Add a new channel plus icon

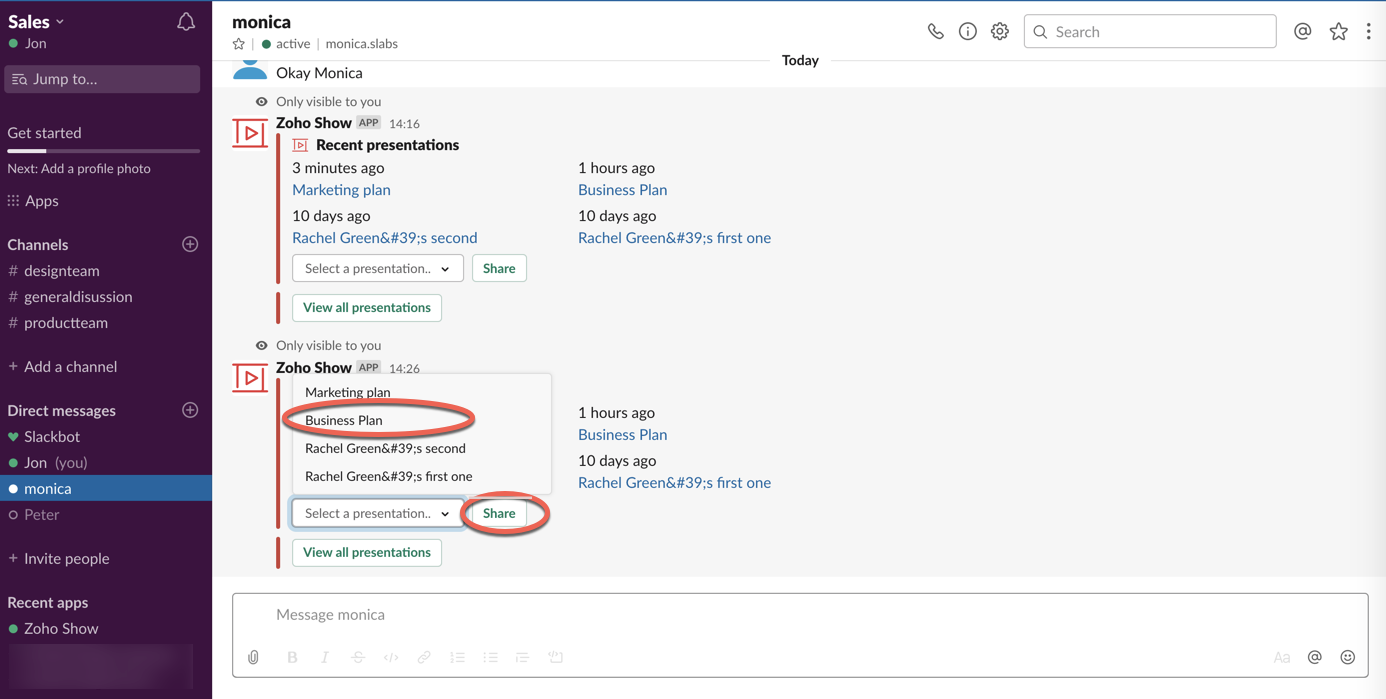[x=190, y=244]
